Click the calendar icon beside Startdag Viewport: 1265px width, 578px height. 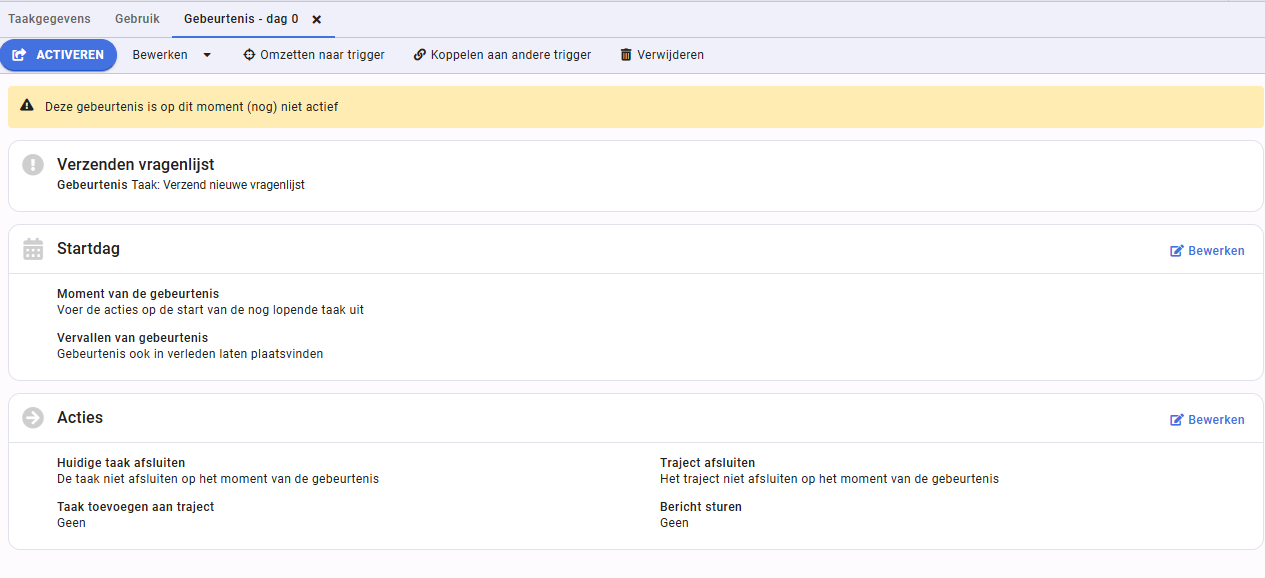point(33,249)
